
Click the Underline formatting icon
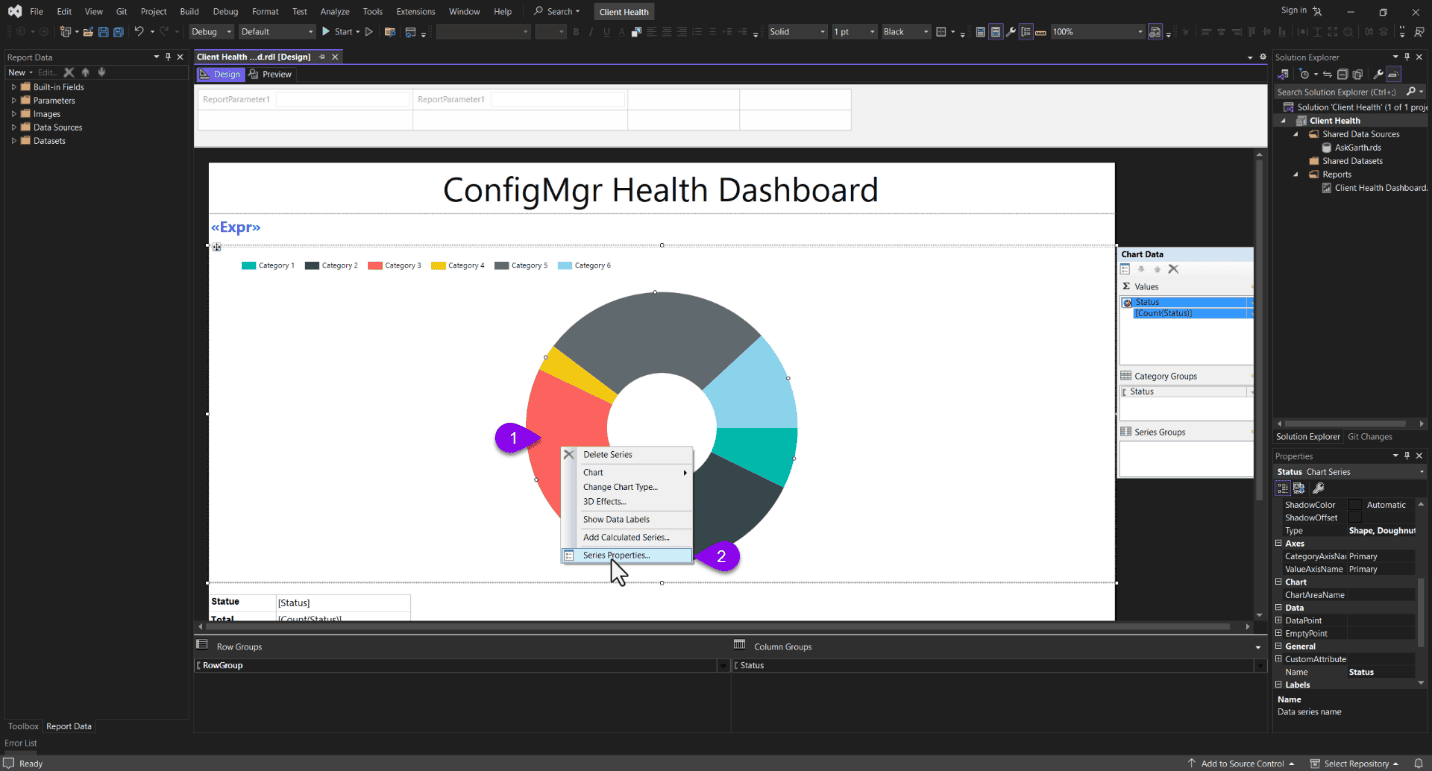tap(606, 32)
